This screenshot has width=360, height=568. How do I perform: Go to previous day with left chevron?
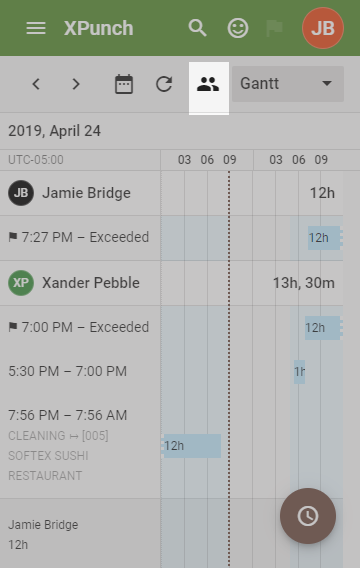point(36,84)
